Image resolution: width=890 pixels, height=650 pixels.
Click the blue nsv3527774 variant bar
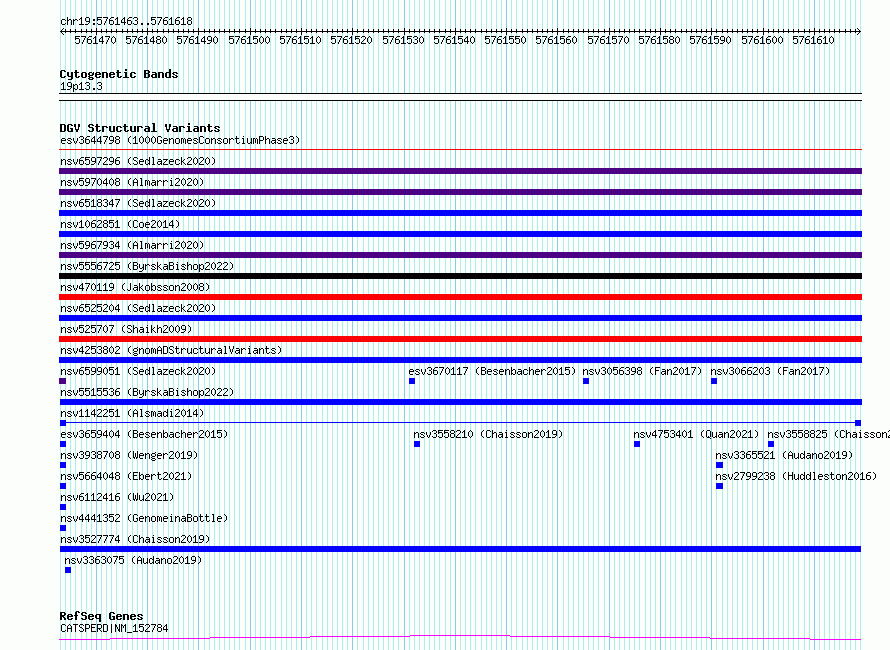pos(460,549)
